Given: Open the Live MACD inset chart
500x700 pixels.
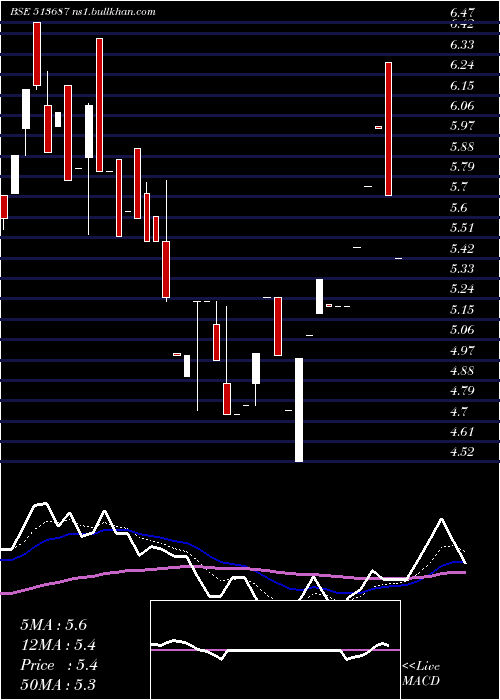Looking at the screenshot, I should coord(275,650).
